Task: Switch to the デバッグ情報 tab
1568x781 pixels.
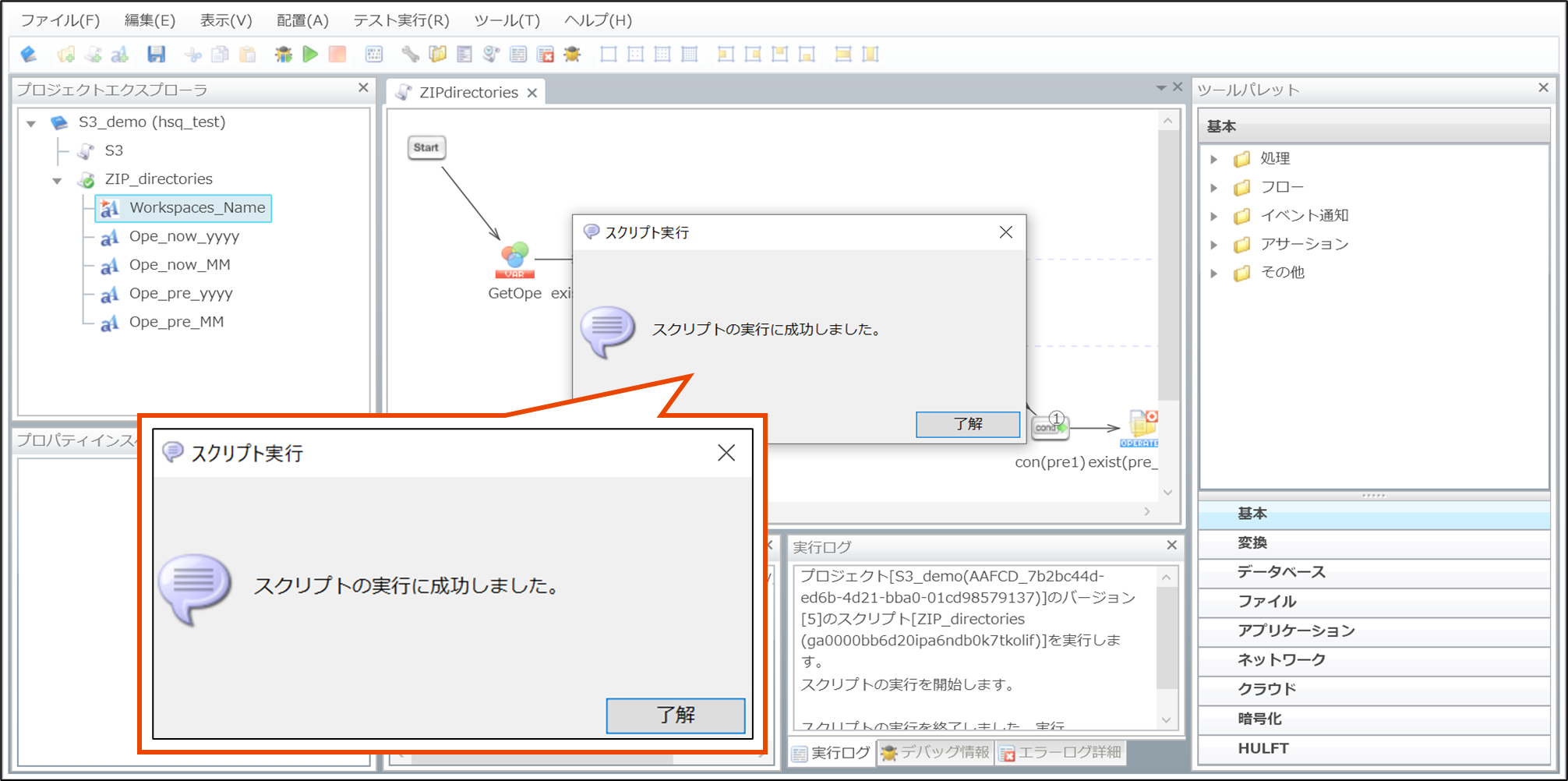Action: [935, 753]
